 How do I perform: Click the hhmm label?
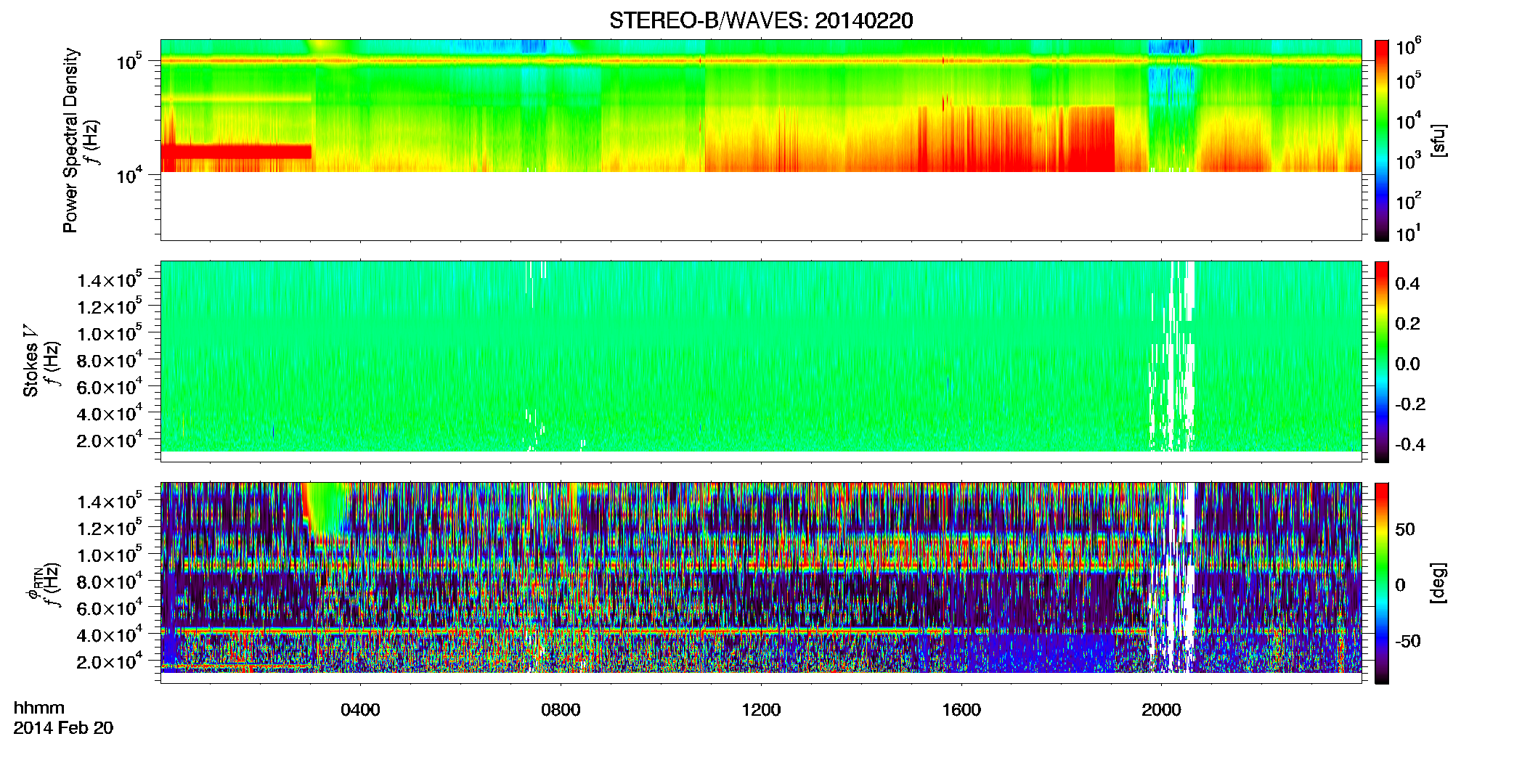(x=39, y=708)
